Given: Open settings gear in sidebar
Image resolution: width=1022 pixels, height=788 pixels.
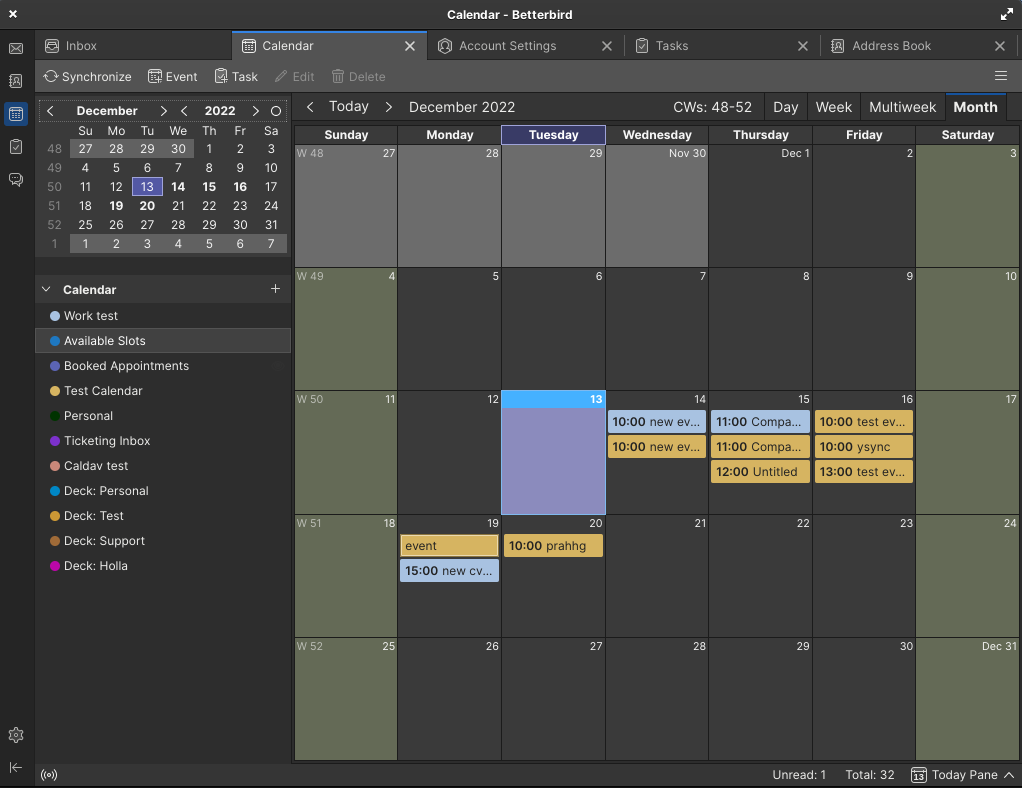Looking at the screenshot, I should point(16,735).
